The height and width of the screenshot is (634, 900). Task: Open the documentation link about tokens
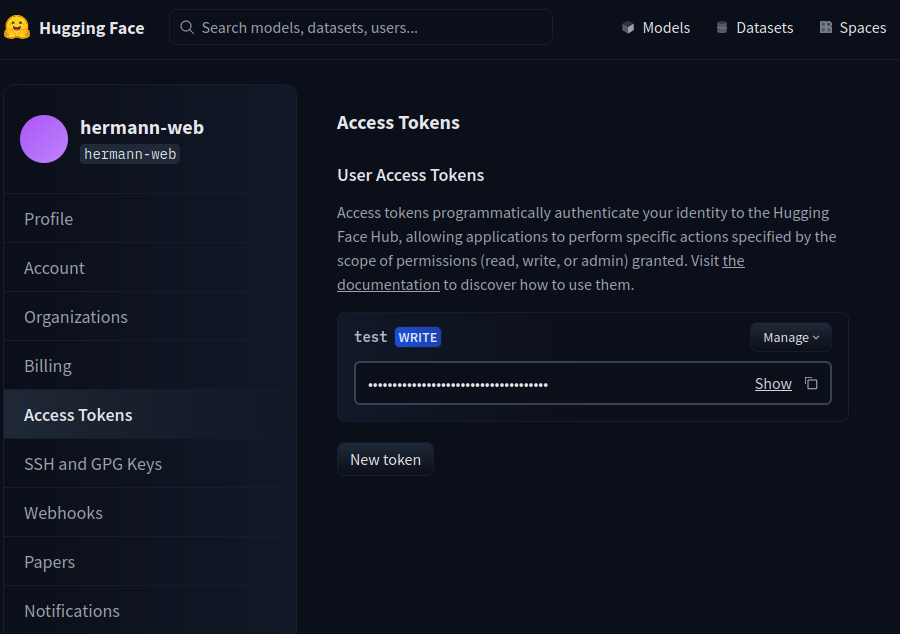pos(388,284)
